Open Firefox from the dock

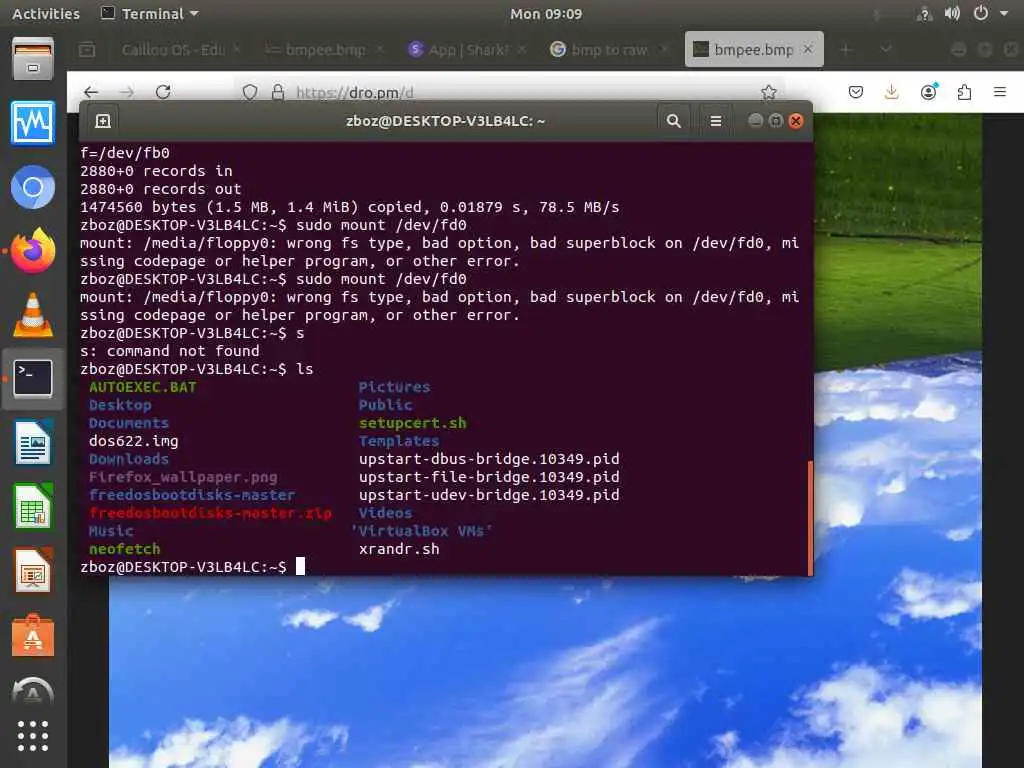point(33,251)
